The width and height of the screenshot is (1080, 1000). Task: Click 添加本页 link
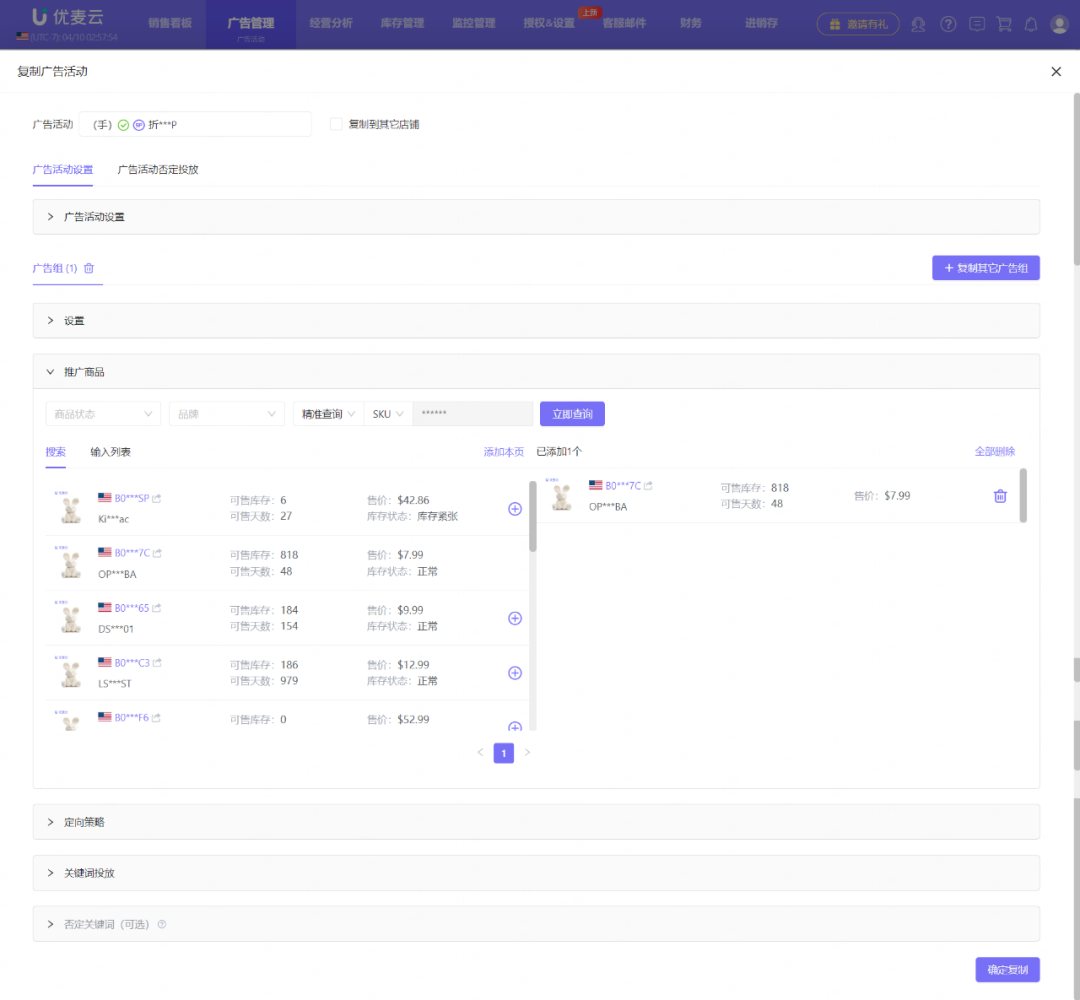tap(503, 452)
